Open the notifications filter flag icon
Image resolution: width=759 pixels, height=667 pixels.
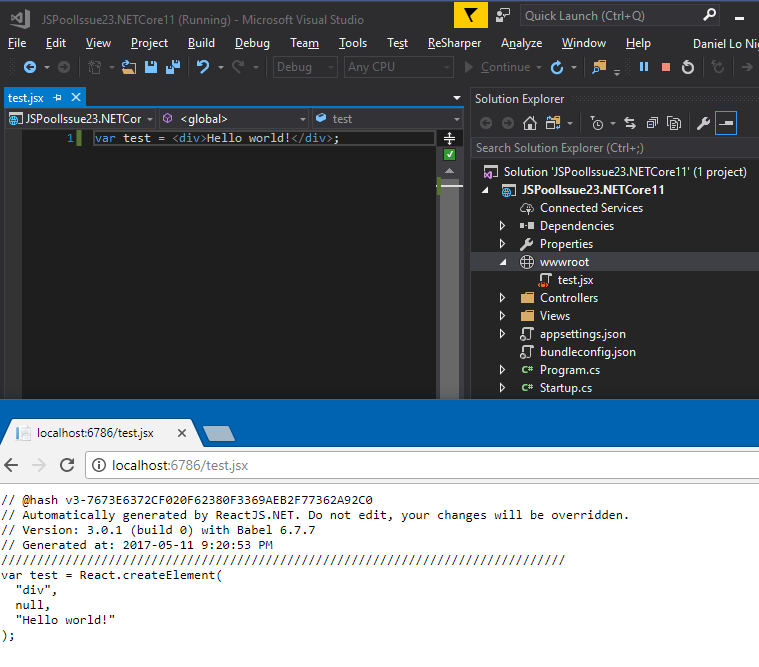click(471, 15)
